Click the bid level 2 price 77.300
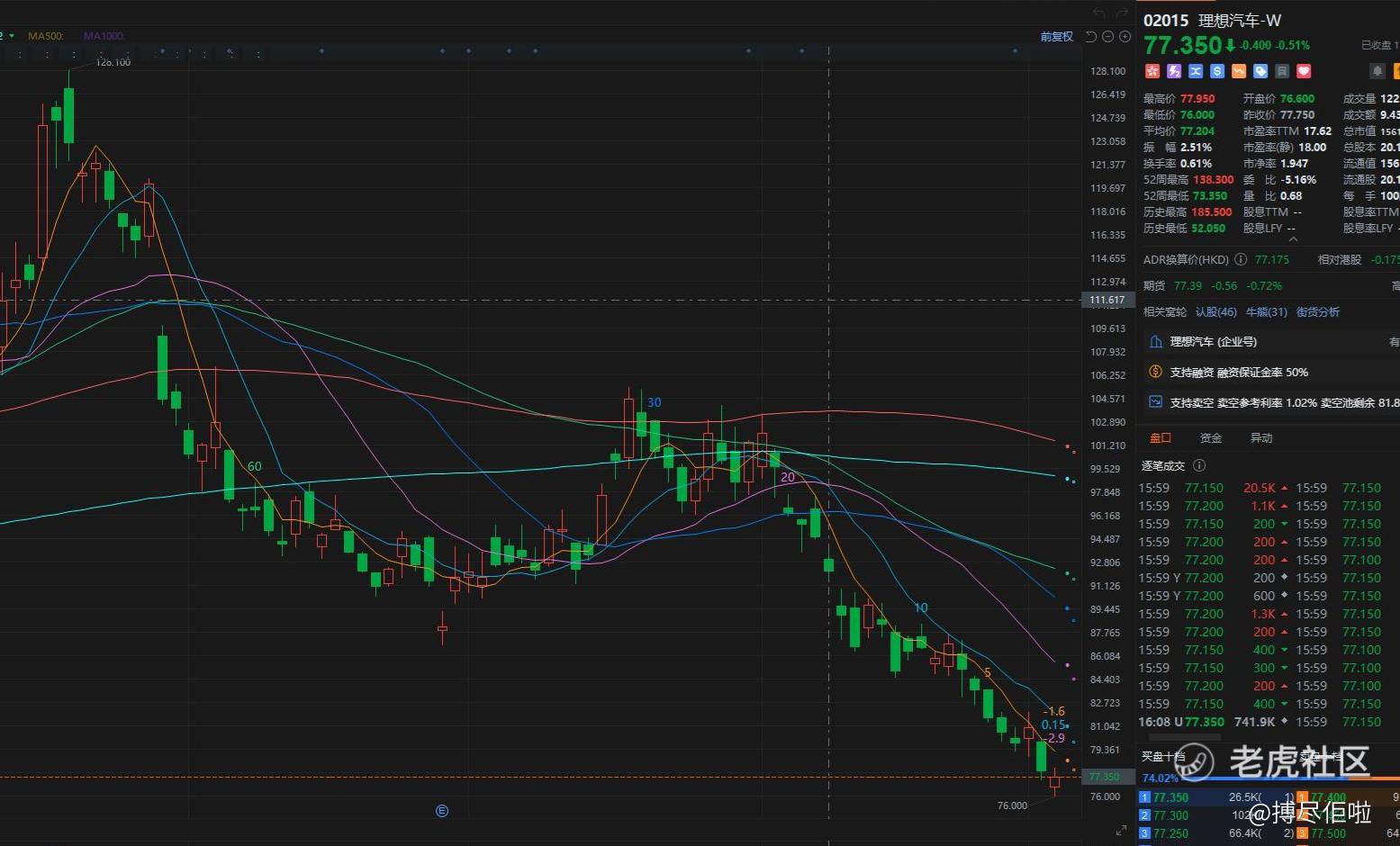Screen dimensions: 1400x846 tap(1170, 815)
